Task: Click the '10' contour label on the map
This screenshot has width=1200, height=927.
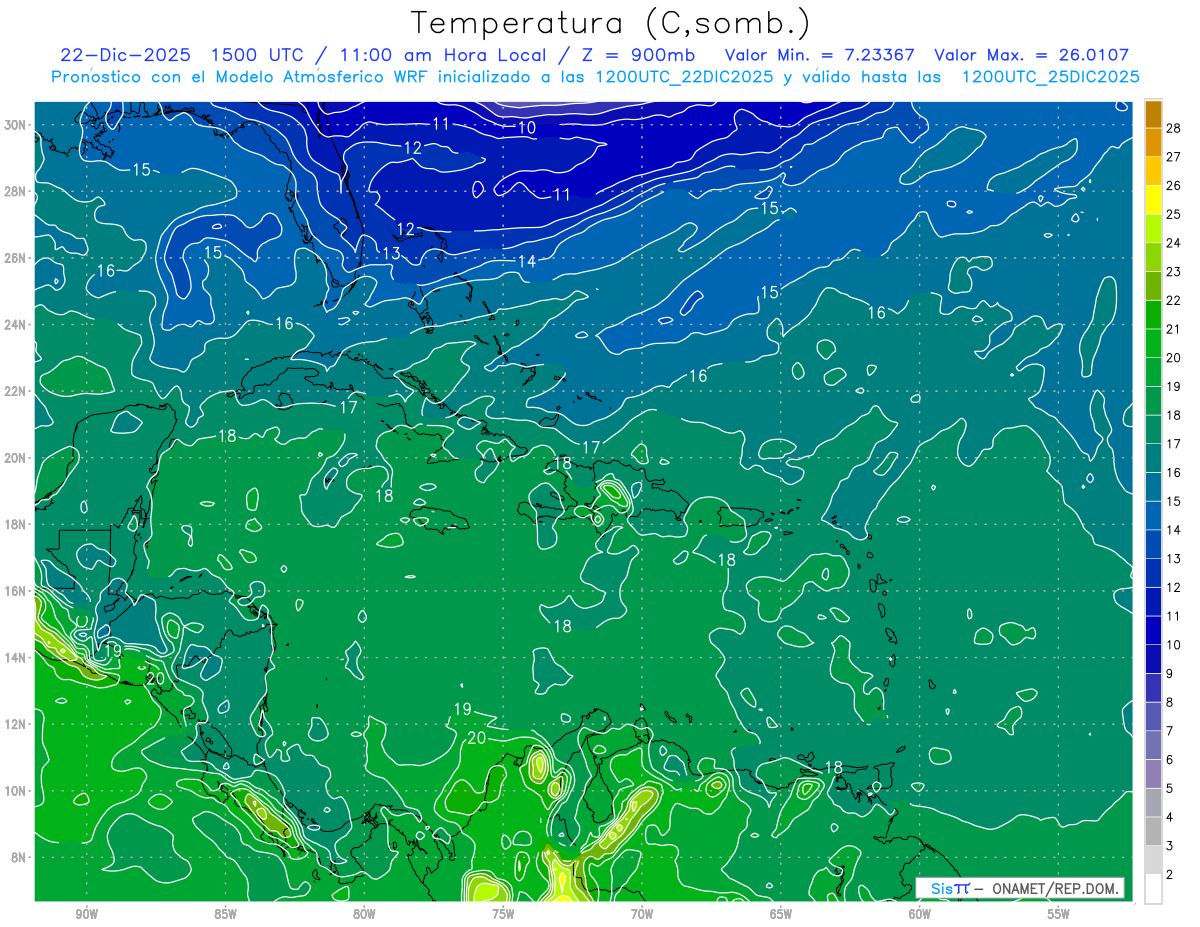Action: (x=527, y=128)
